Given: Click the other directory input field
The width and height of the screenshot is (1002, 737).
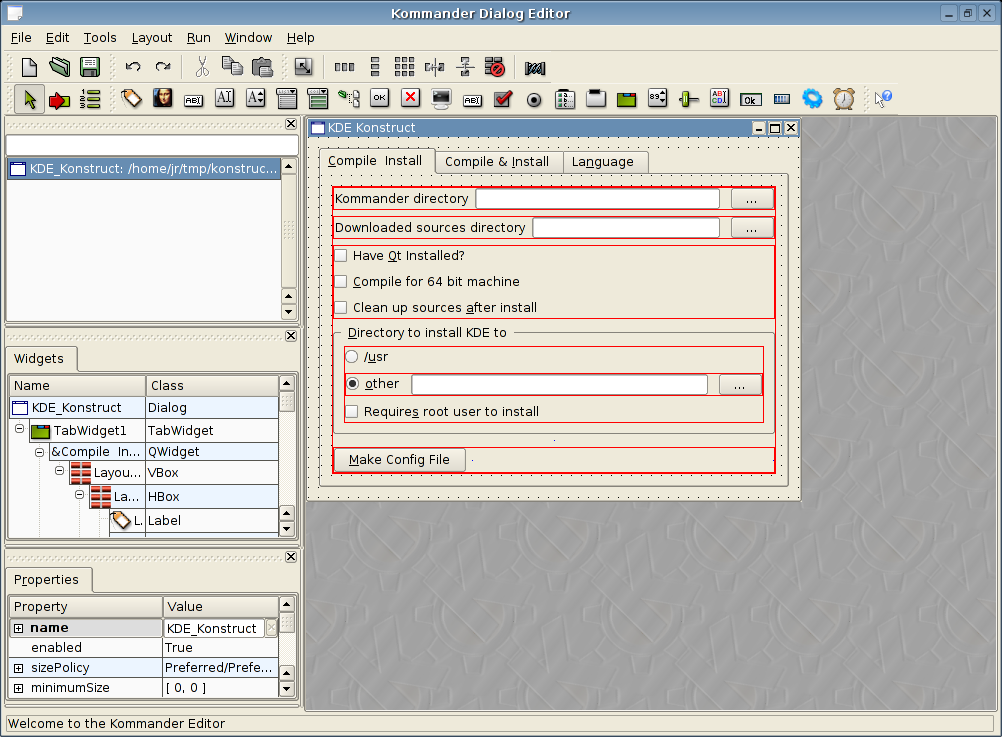Looking at the screenshot, I should point(559,384).
